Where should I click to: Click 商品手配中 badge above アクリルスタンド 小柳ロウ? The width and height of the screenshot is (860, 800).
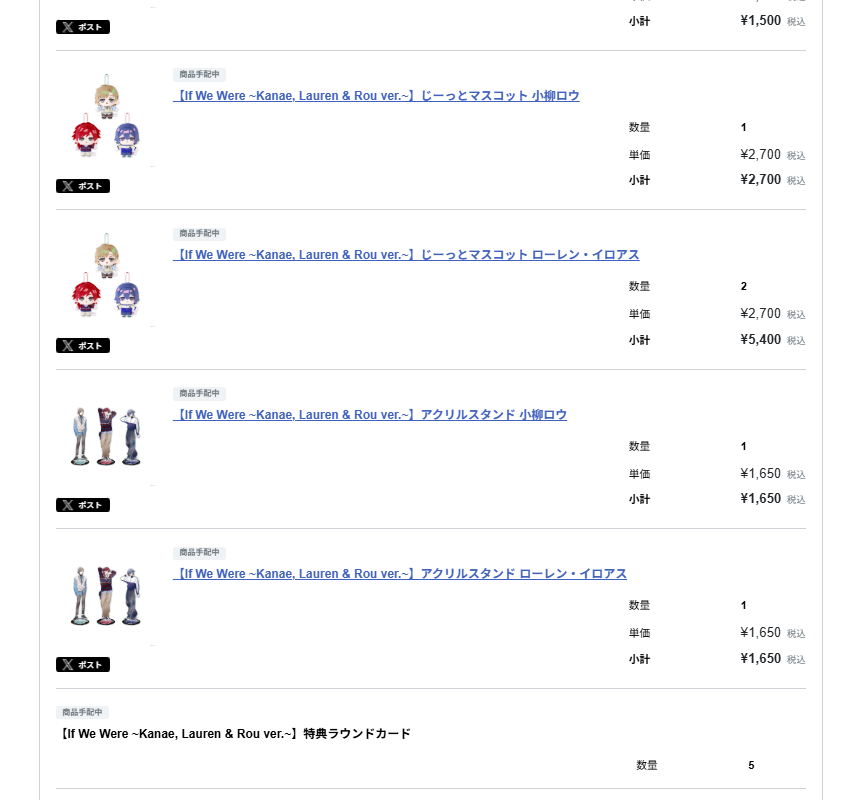pyautogui.click(x=199, y=394)
